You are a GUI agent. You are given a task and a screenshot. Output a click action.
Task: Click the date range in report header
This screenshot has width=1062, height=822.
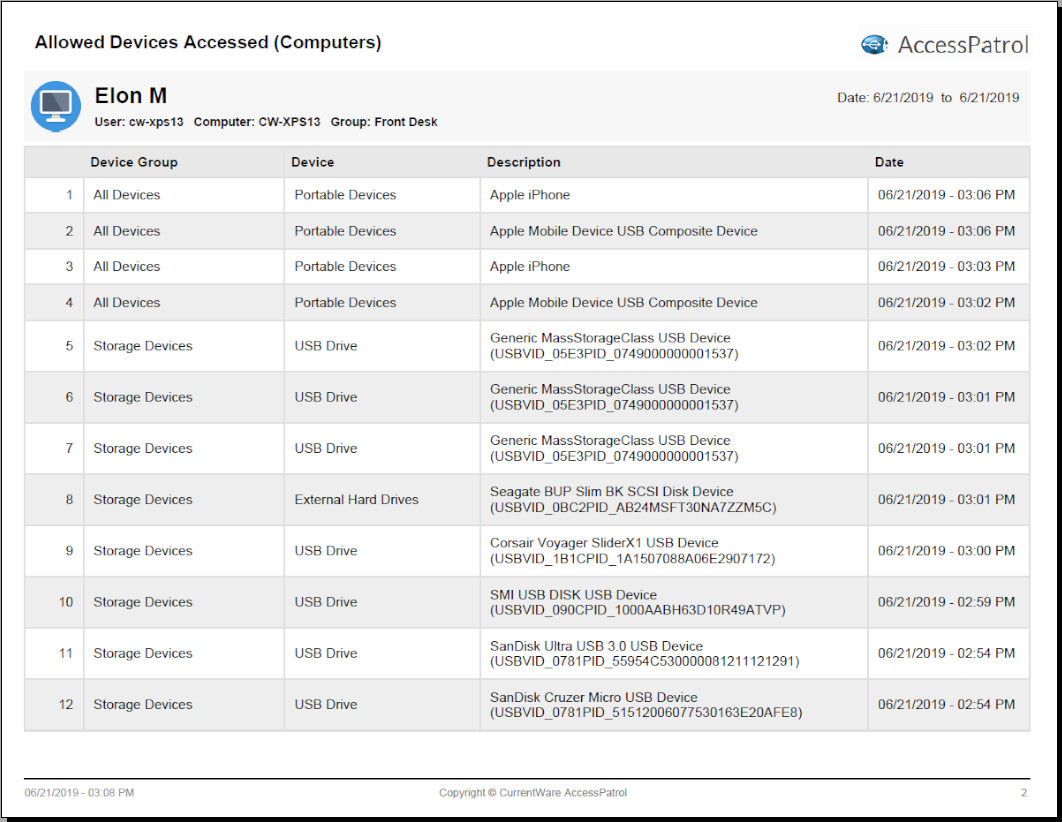(x=928, y=98)
